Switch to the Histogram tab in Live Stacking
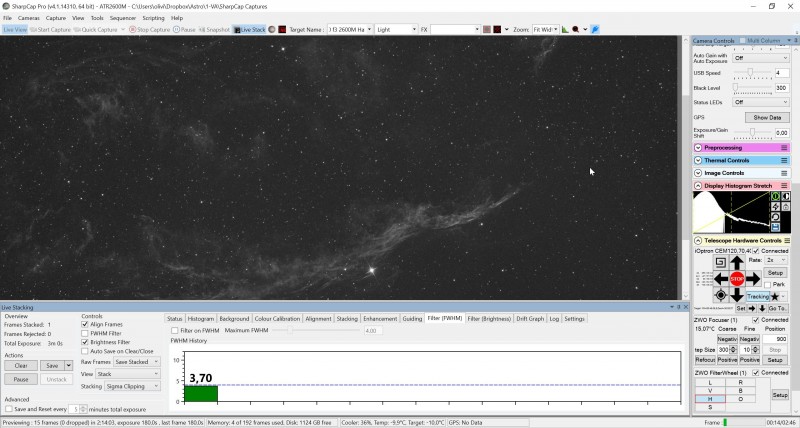The width and height of the screenshot is (800, 428). pos(201,319)
